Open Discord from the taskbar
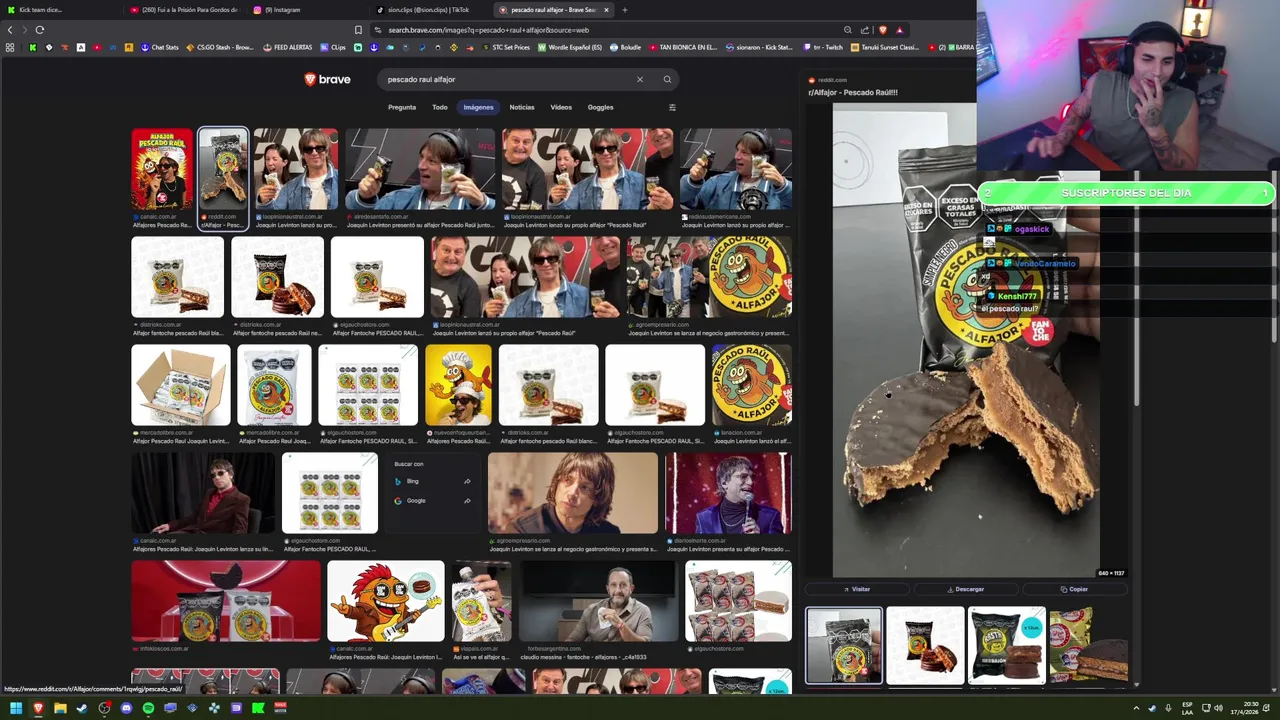The image size is (1280, 720). [126, 708]
